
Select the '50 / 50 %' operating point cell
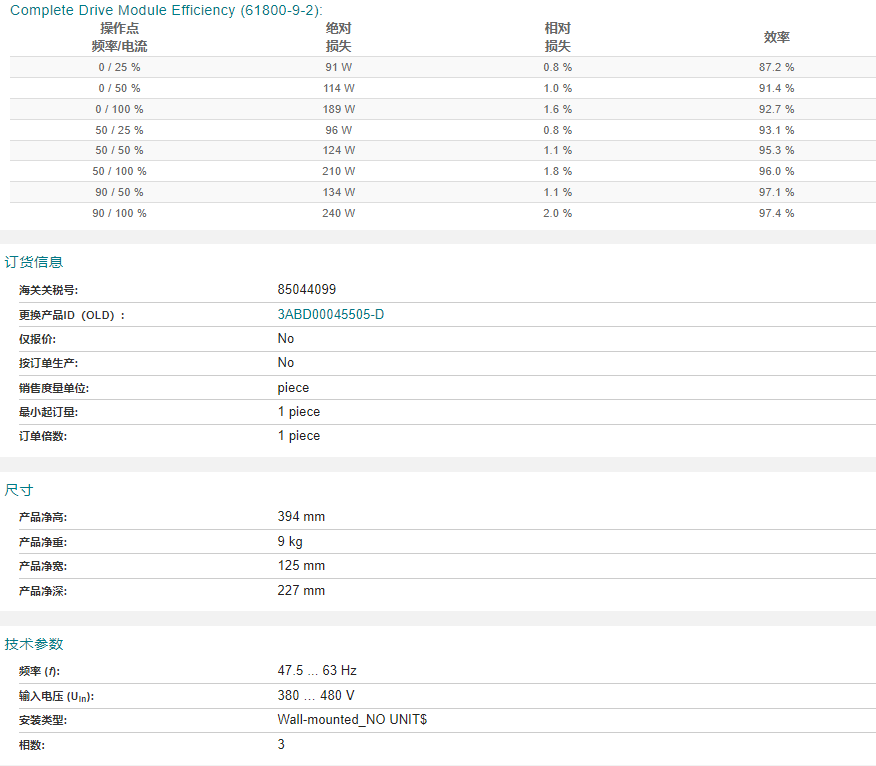[x=119, y=150]
